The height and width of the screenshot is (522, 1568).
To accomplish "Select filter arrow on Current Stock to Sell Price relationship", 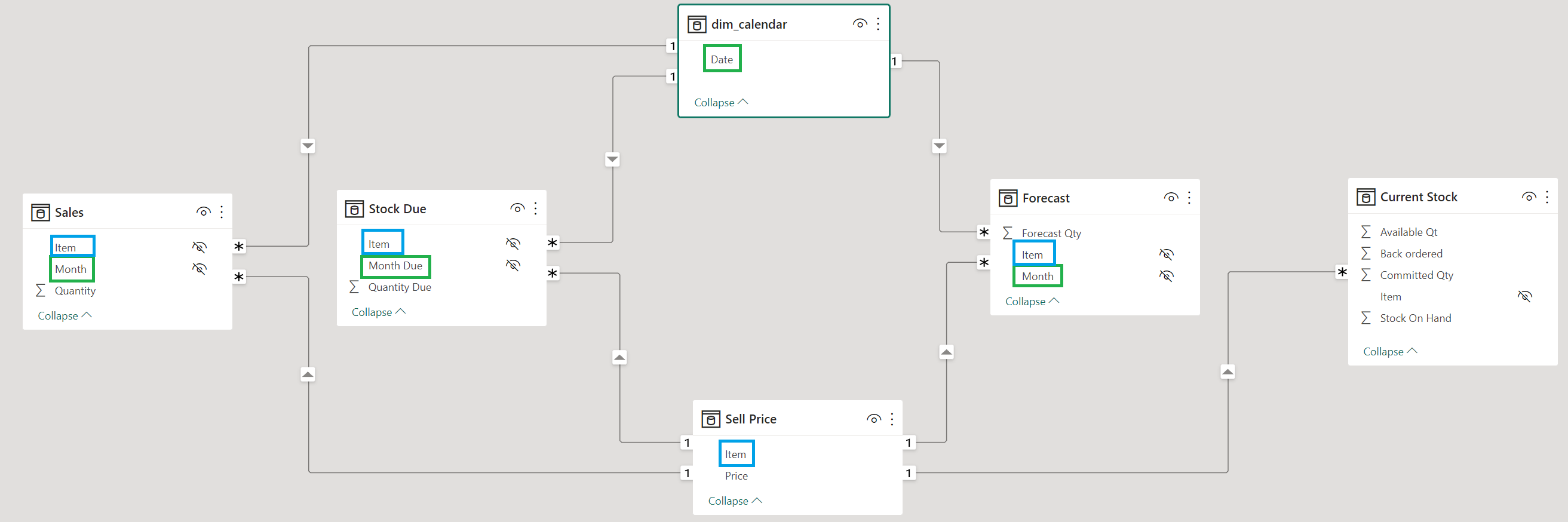I will (1228, 371).
